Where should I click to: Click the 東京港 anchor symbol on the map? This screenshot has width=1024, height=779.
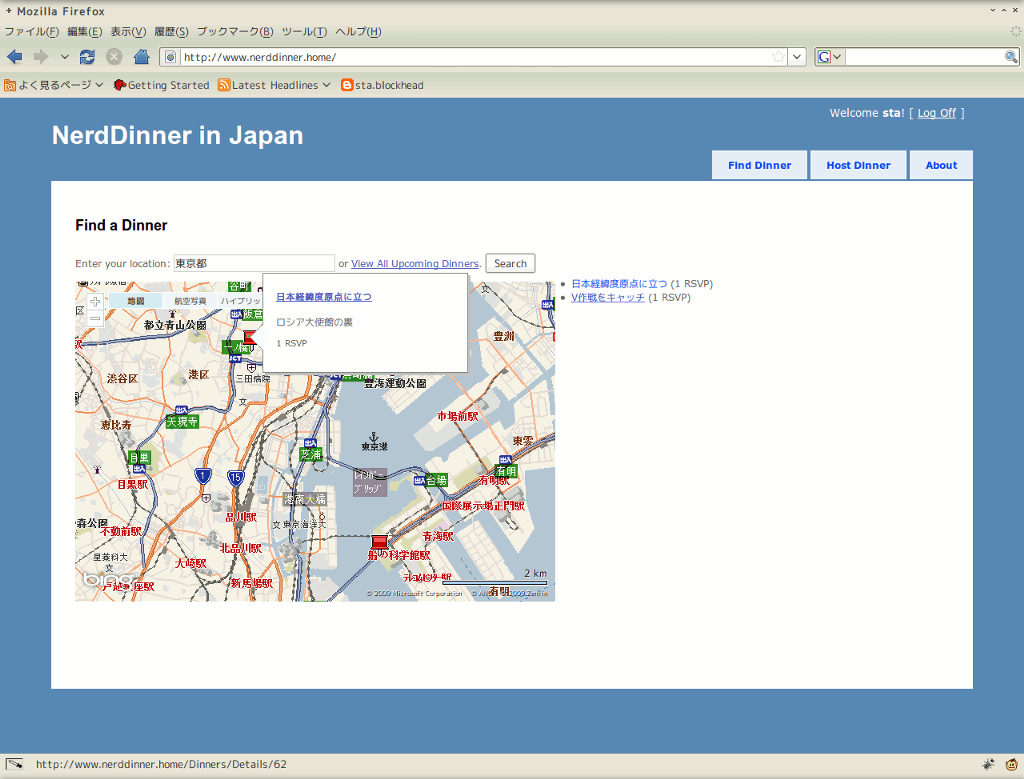click(x=374, y=437)
